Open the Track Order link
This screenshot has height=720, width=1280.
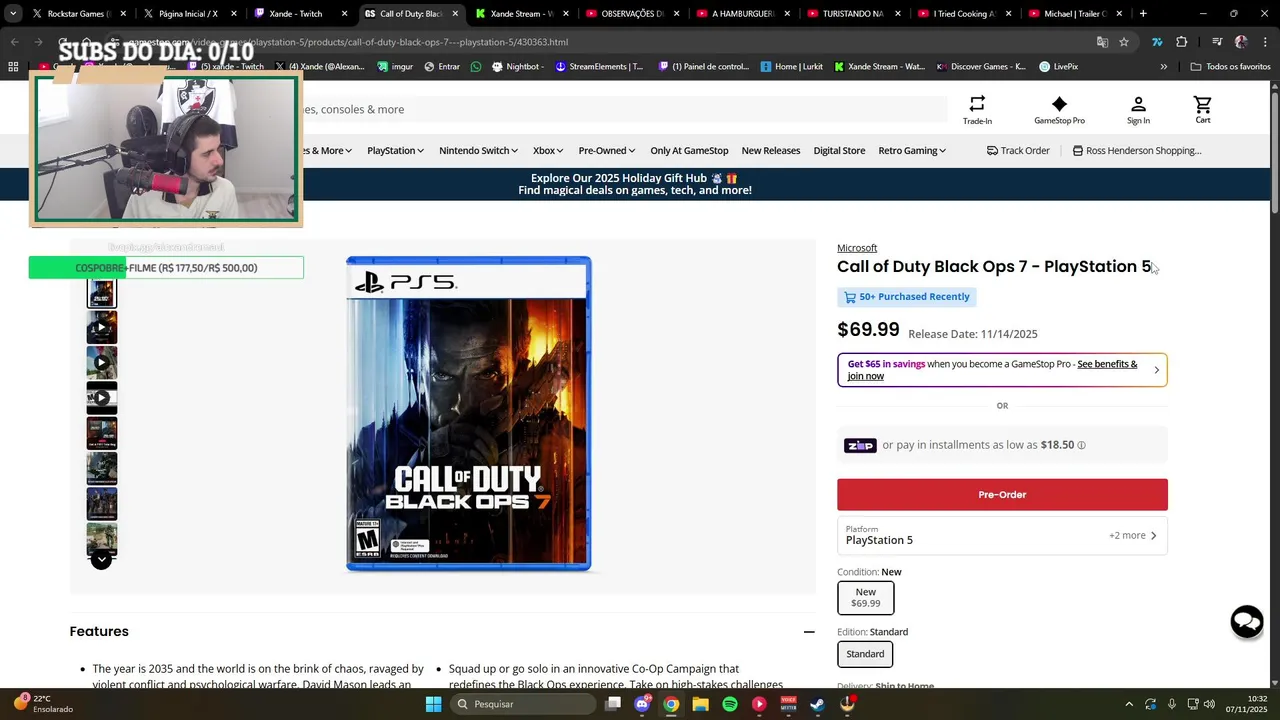click(1018, 151)
